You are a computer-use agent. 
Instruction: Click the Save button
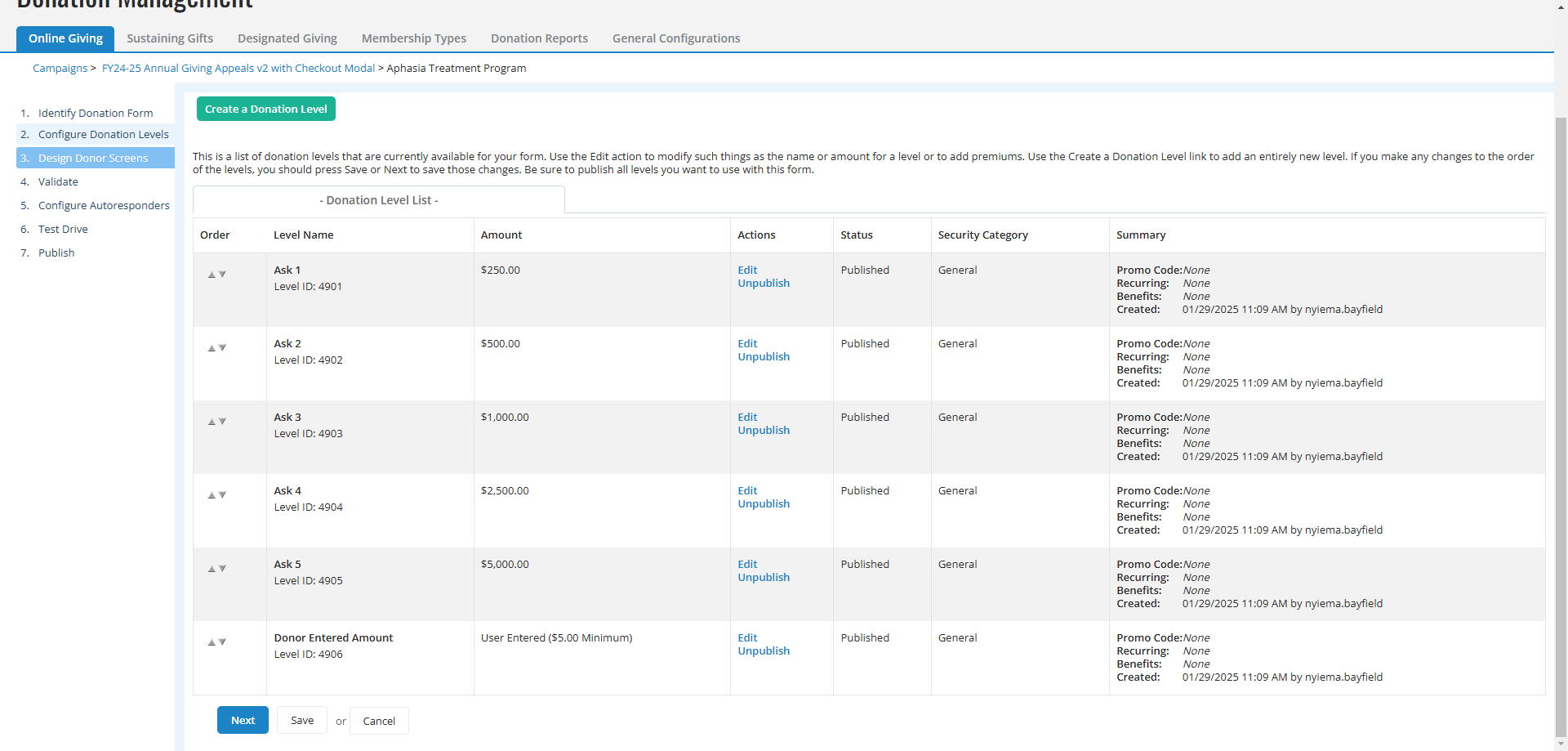pos(302,720)
